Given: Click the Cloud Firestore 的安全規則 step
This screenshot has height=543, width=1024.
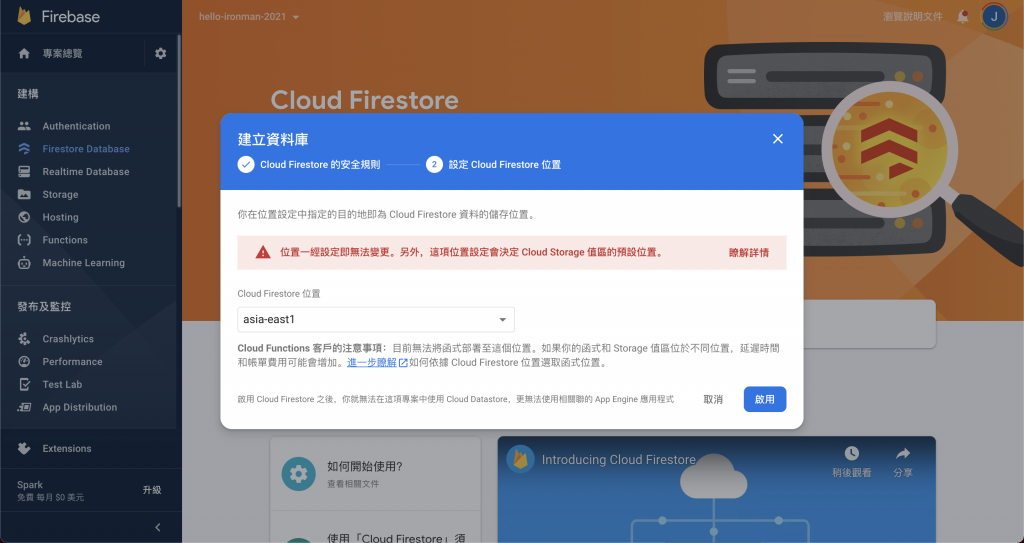Looking at the screenshot, I should [x=320, y=165].
